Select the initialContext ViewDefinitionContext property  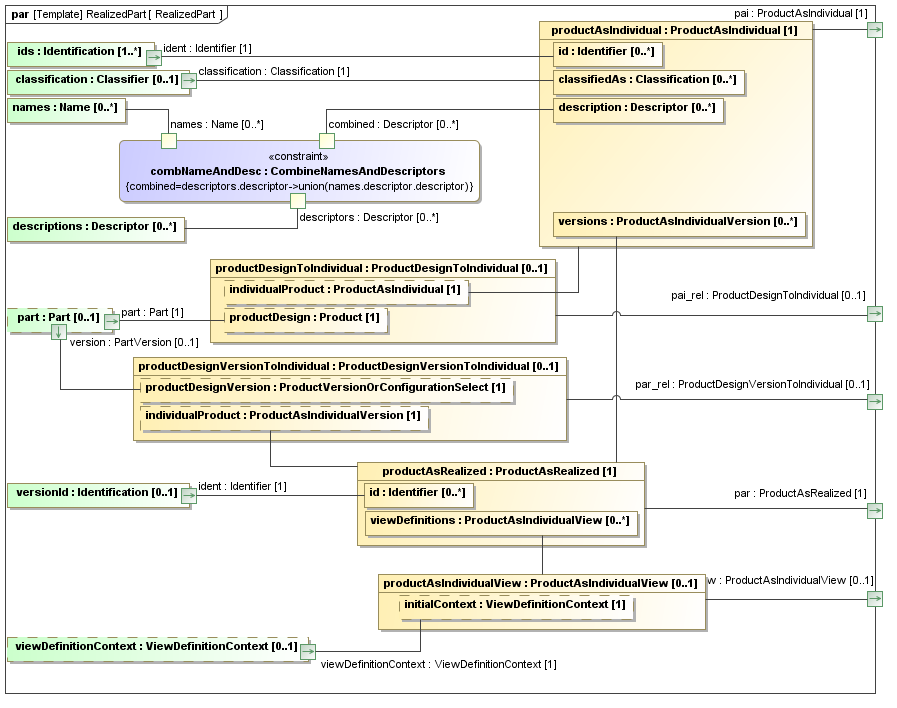(x=514, y=606)
